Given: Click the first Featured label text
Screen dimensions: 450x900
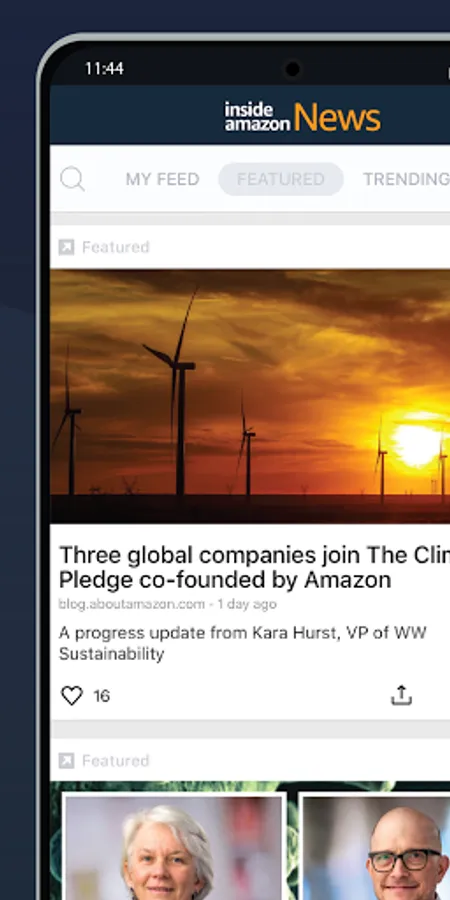Looking at the screenshot, I should click(115, 247).
